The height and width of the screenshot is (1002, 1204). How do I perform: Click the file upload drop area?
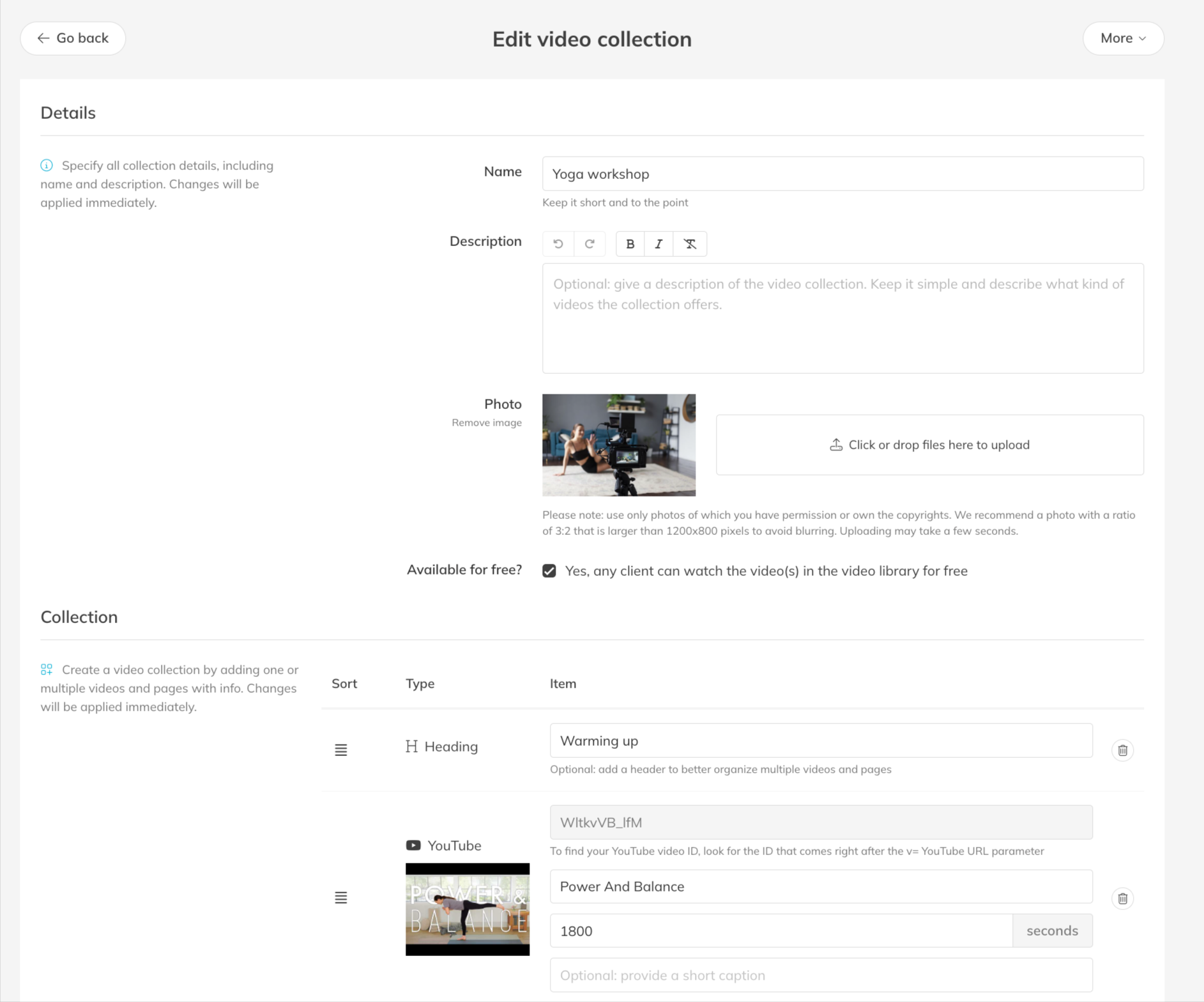[x=929, y=445]
